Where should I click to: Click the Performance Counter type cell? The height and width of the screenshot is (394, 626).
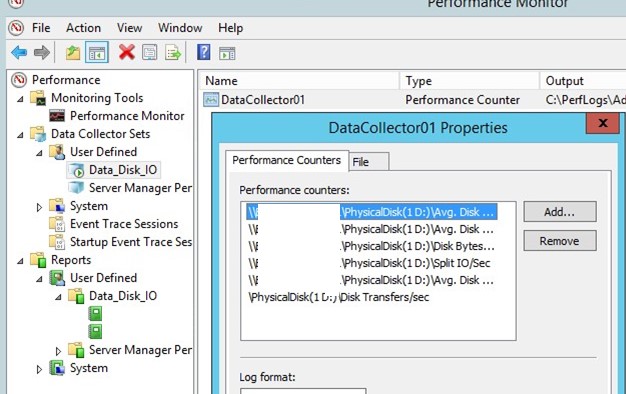point(462,100)
